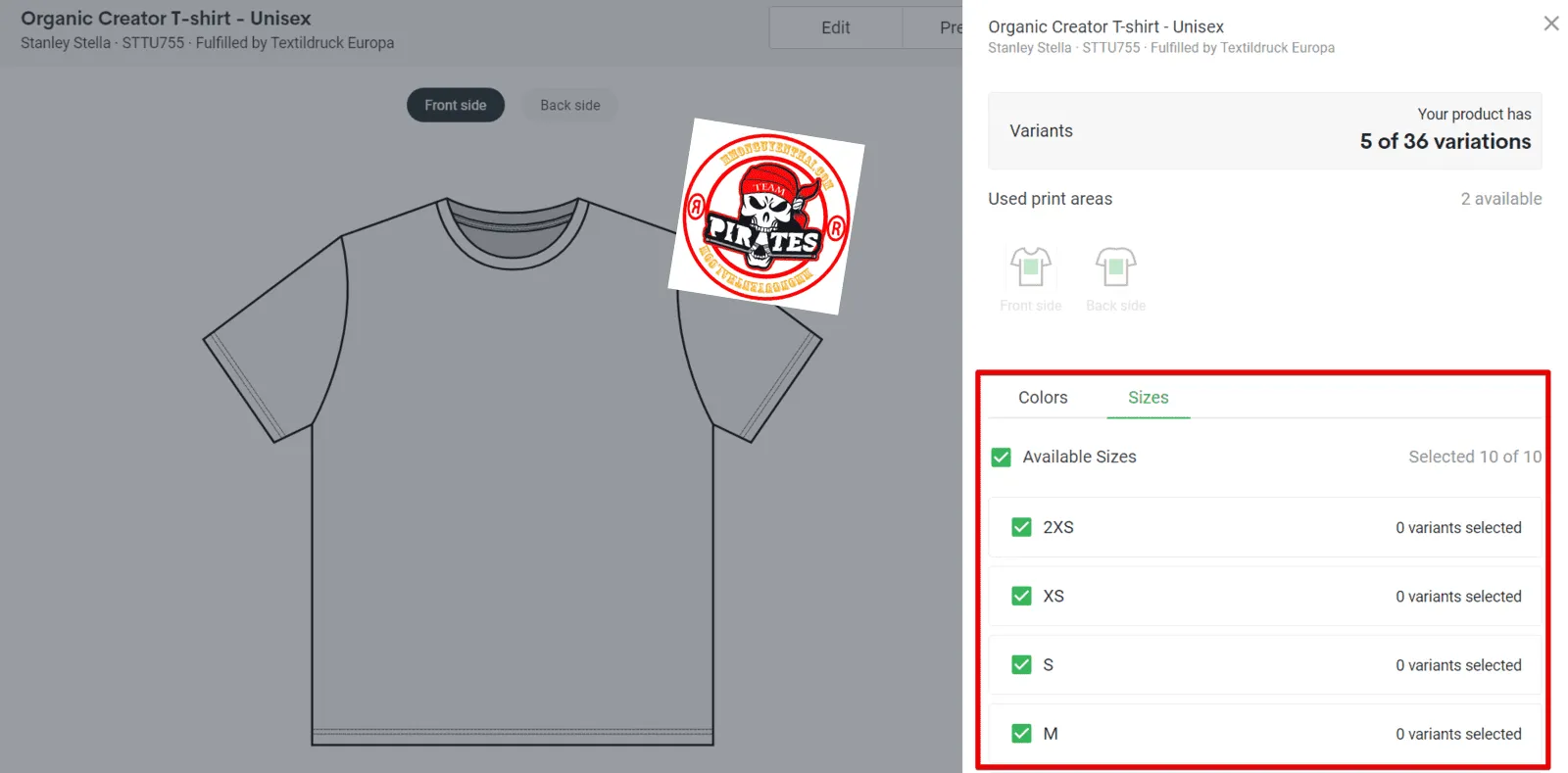
Task: Click the Organic Creator T-shirt title in the panel
Action: click(1105, 26)
